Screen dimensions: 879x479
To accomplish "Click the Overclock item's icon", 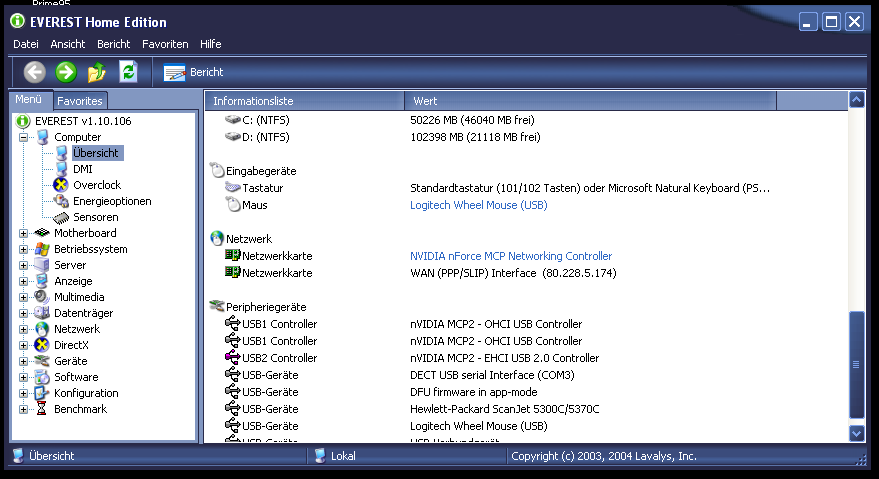I will [x=61, y=185].
